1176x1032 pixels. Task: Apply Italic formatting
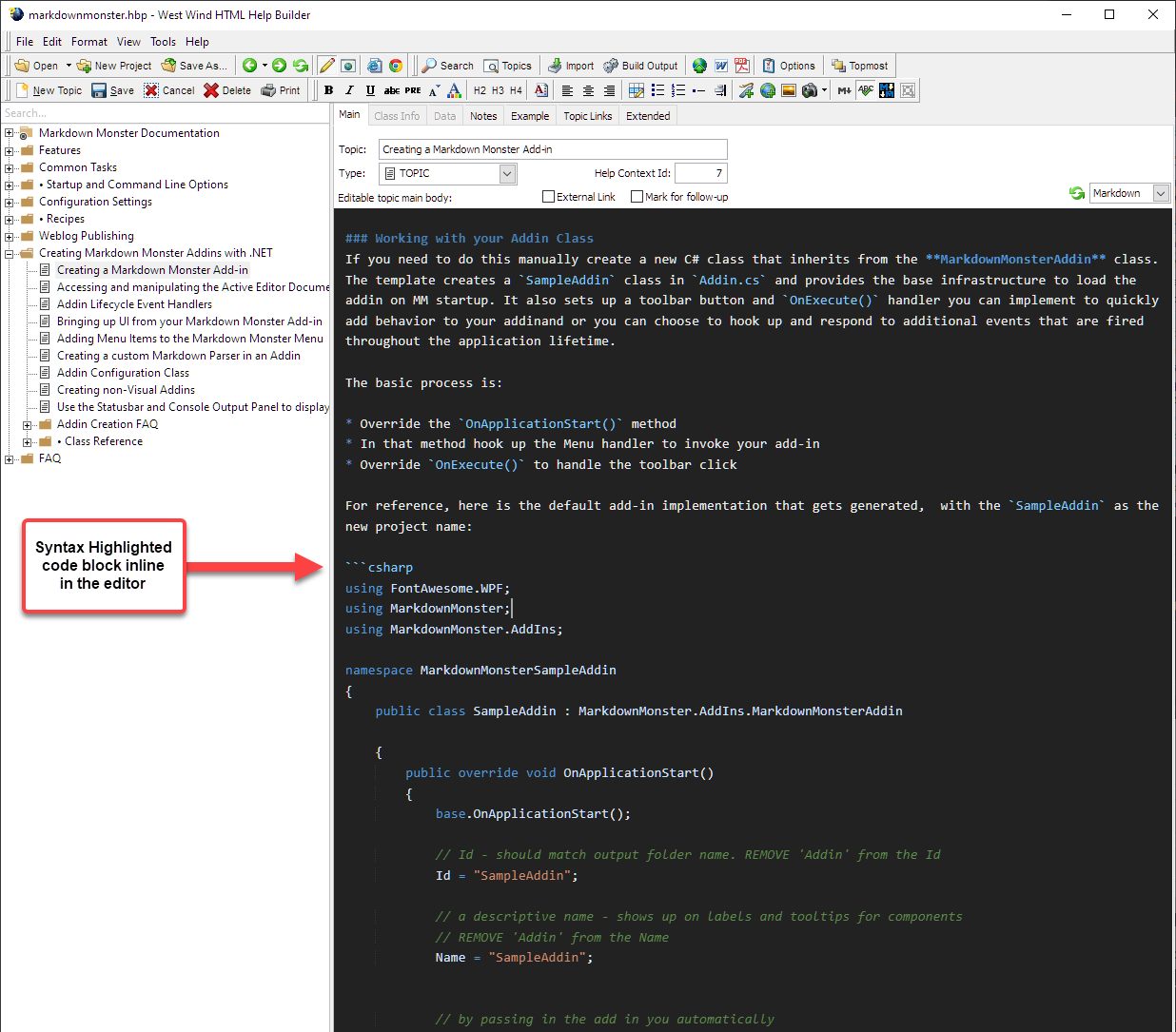pyautogui.click(x=349, y=90)
